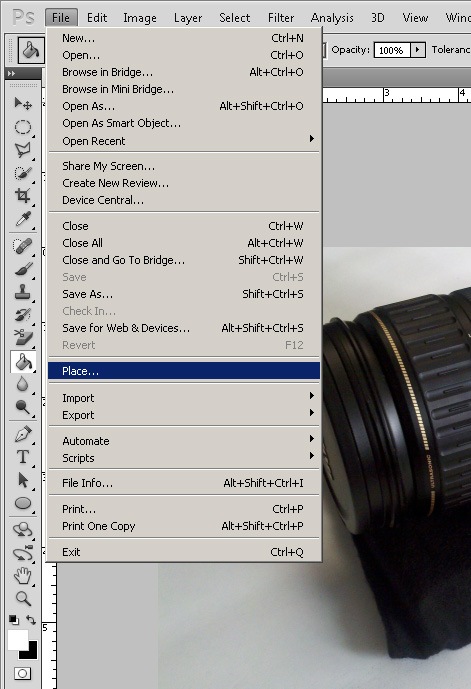Reset default foreground and background colors
The width and height of the screenshot is (471, 689).
coord(14,620)
